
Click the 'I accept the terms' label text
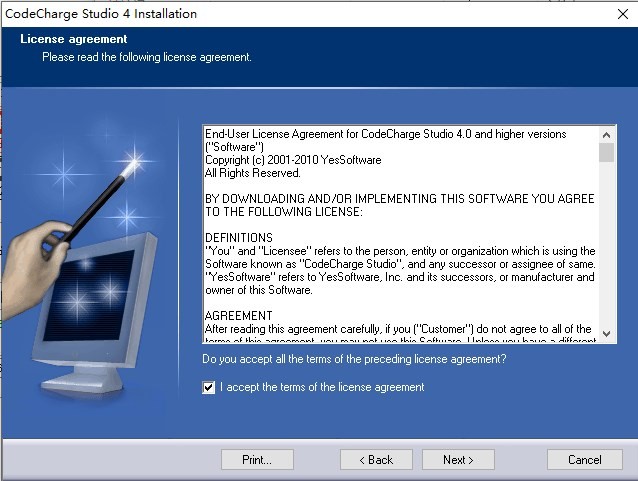point(322,387)
